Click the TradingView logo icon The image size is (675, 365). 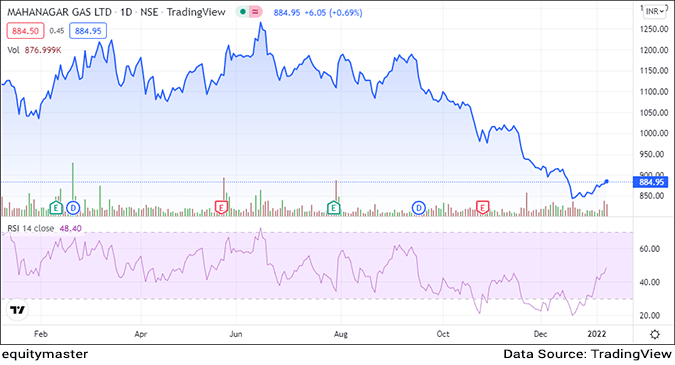point(17,310)
